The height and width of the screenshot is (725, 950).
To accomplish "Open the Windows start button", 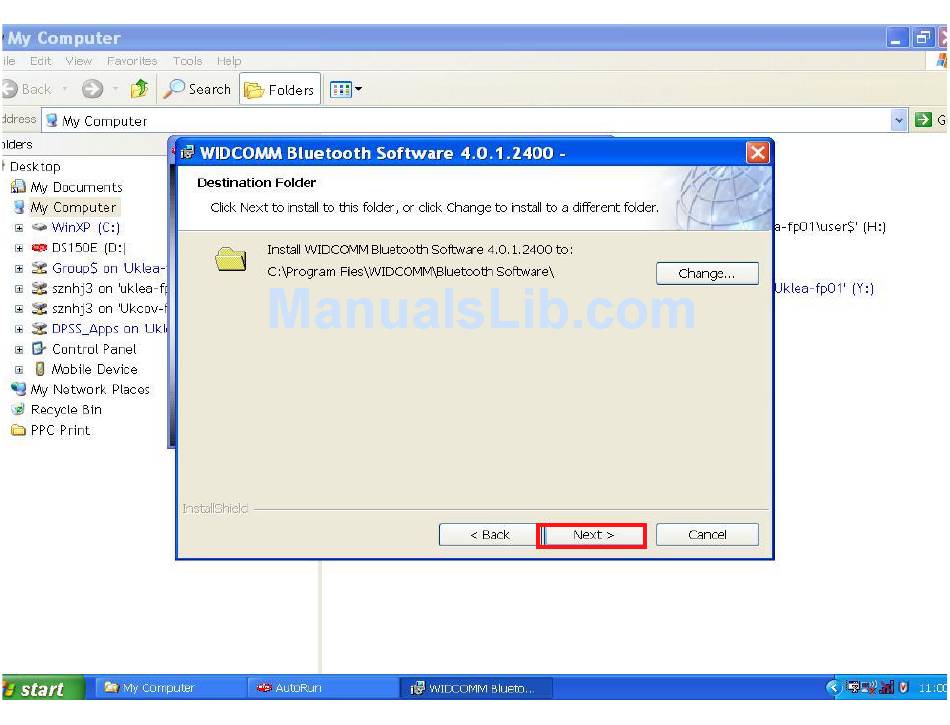I will (42, 689).
